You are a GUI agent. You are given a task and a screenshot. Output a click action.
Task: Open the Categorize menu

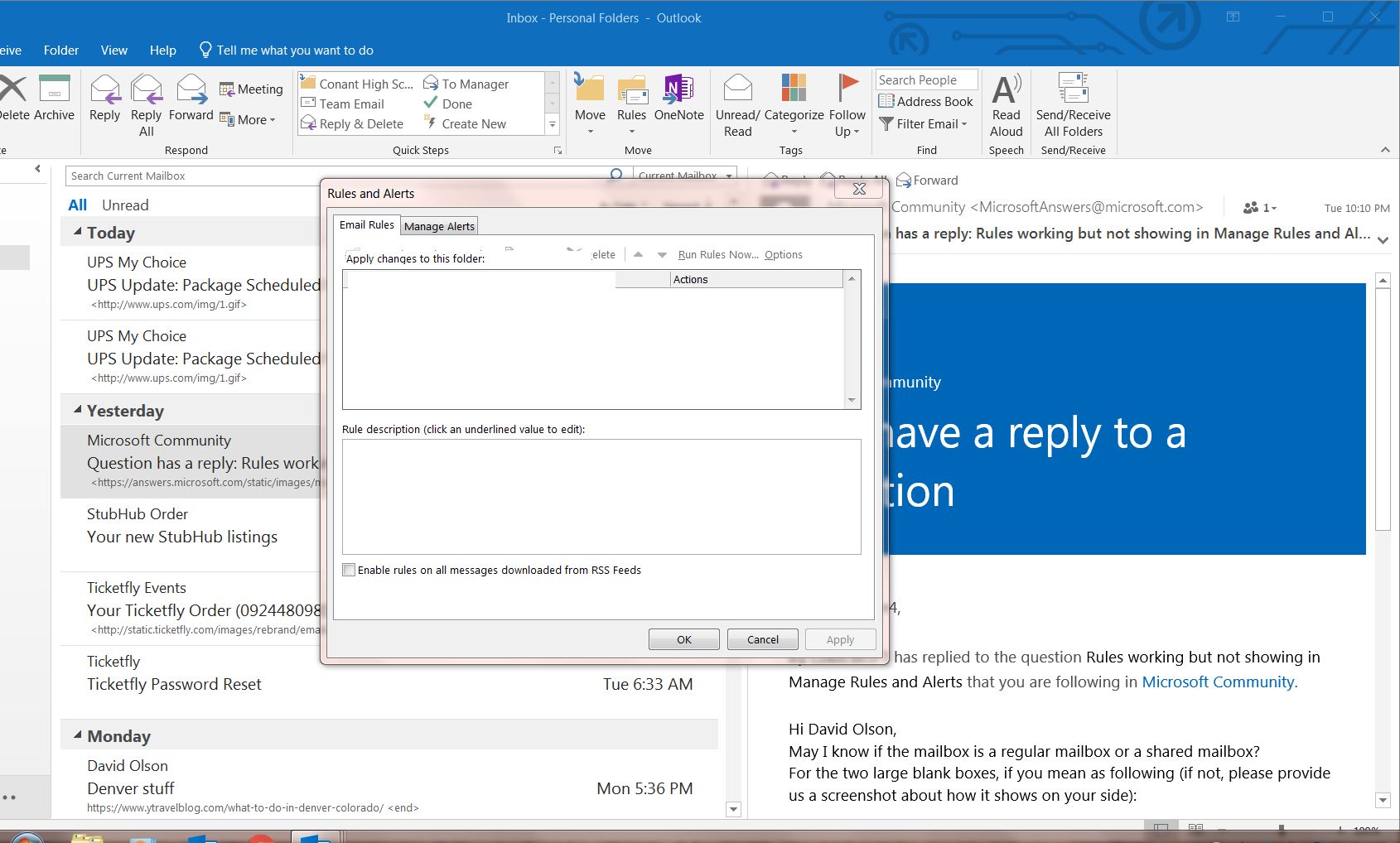(794, 105)
